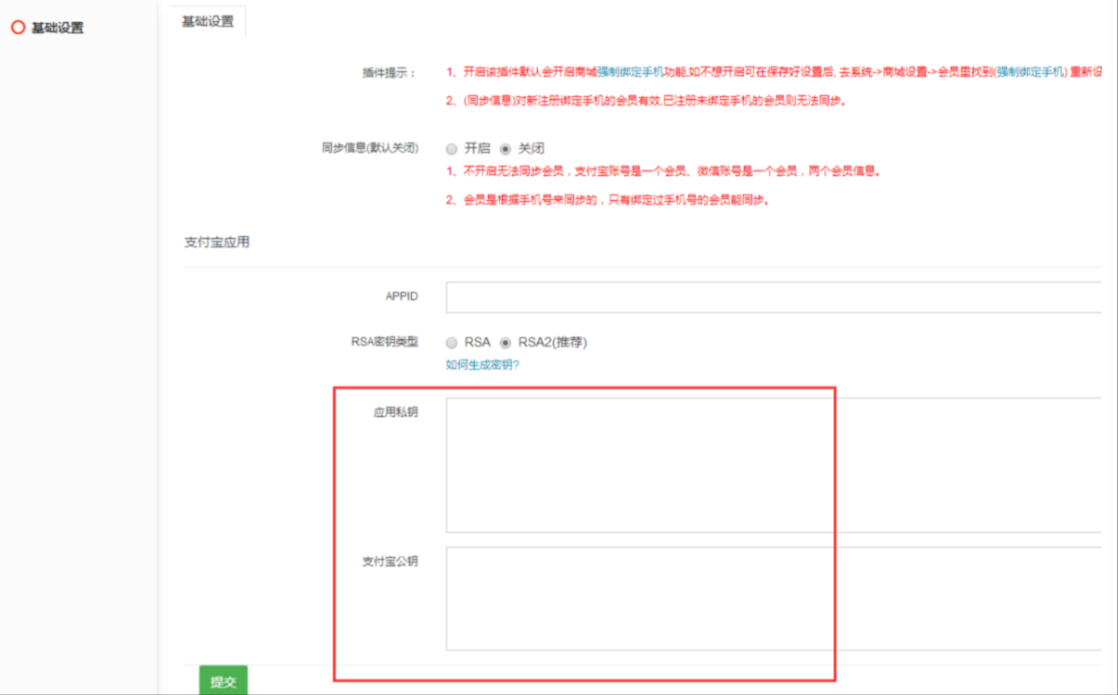Click the 插件提示 label text
This screenshot has height=695, width=1118.
pyautogui.click(x=389, y=73)
